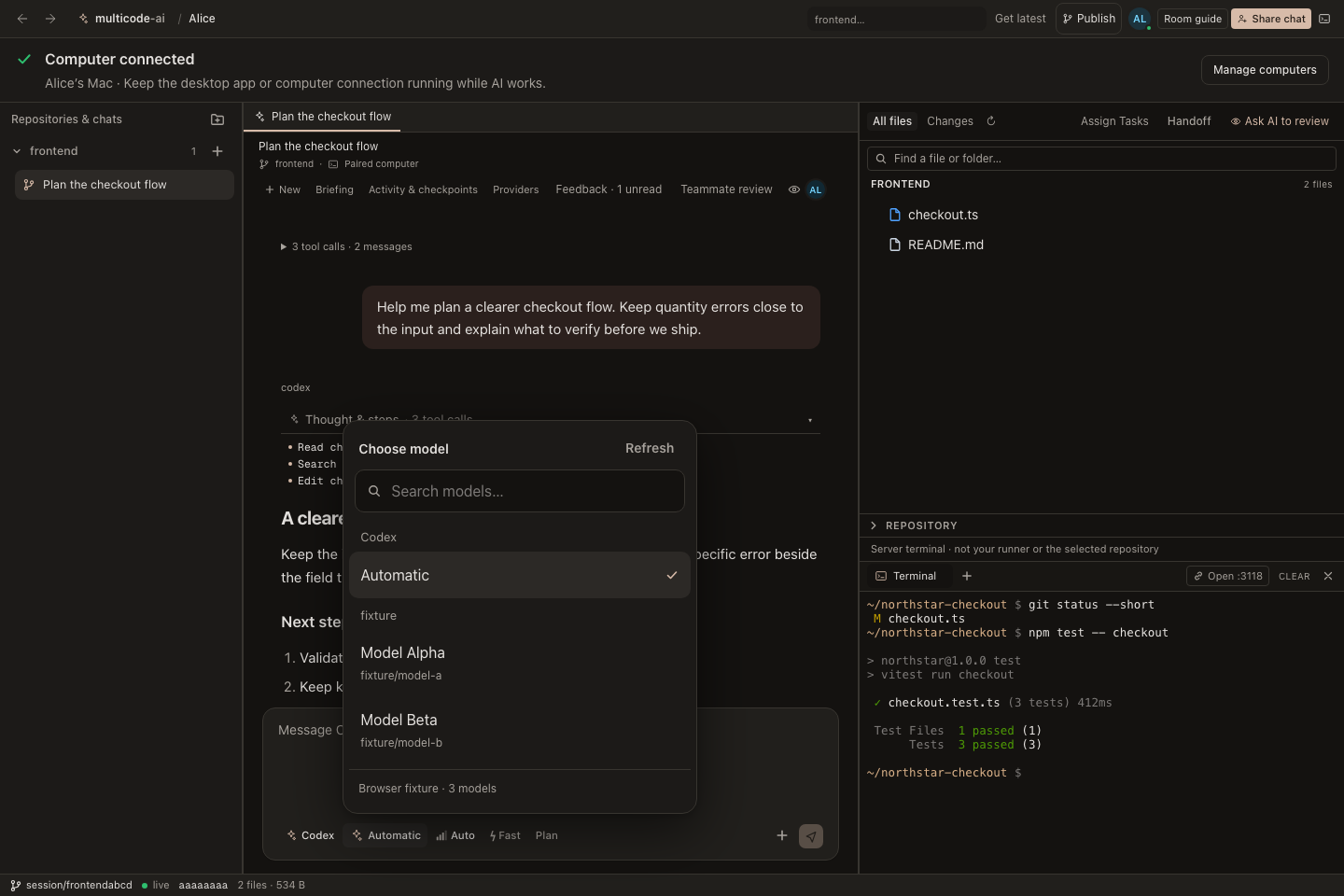1344x896 pixels.
Task: Add a chat with plus next to frontend
Action: click(217, 151)
